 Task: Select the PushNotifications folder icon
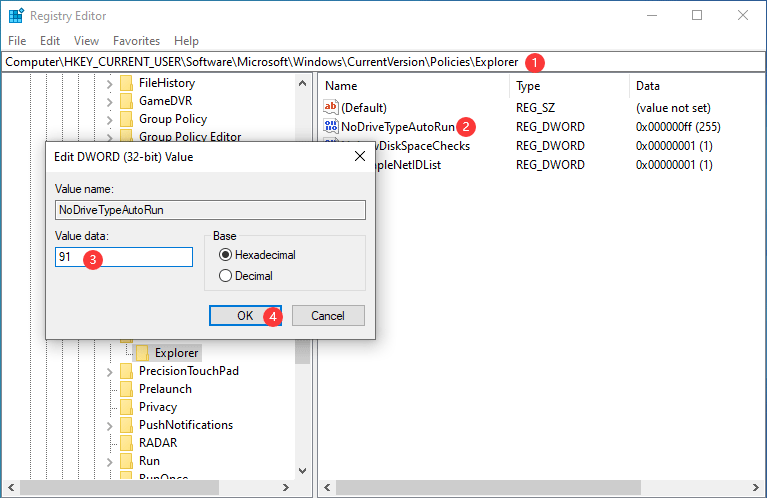click(x=126, y=425)
